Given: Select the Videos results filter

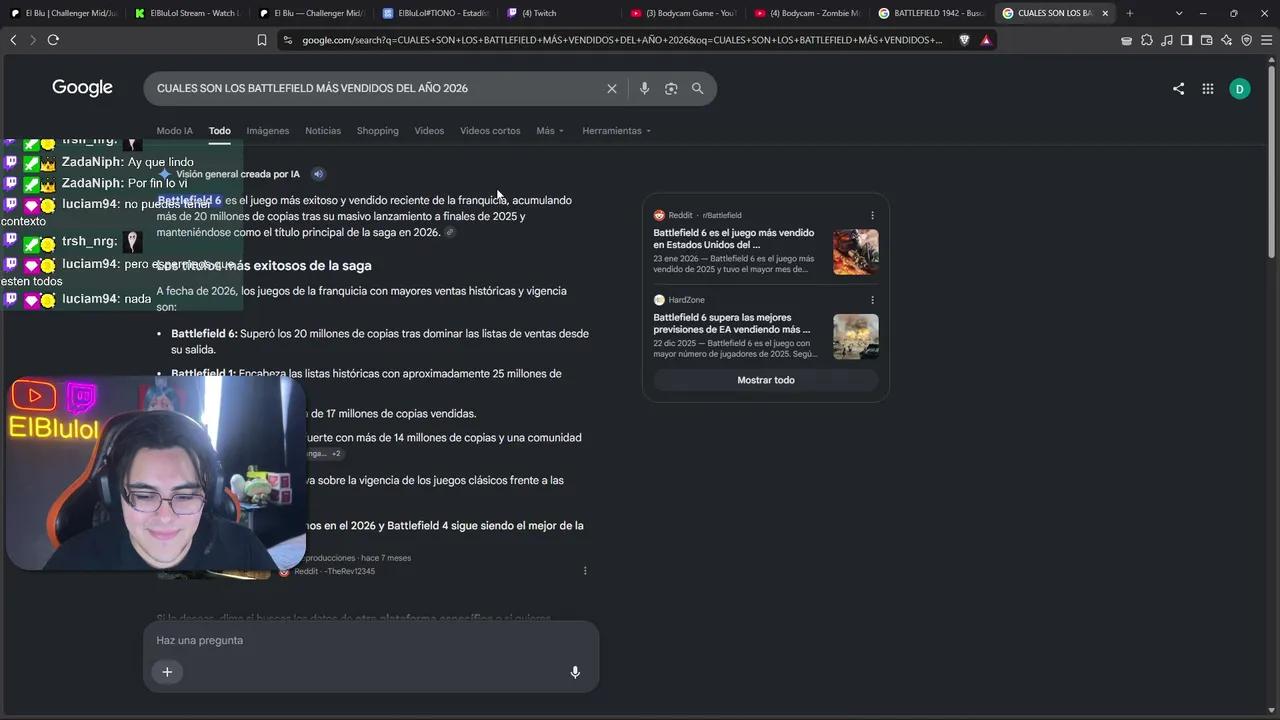Looking at the screenshot, I should click(429, 131).
